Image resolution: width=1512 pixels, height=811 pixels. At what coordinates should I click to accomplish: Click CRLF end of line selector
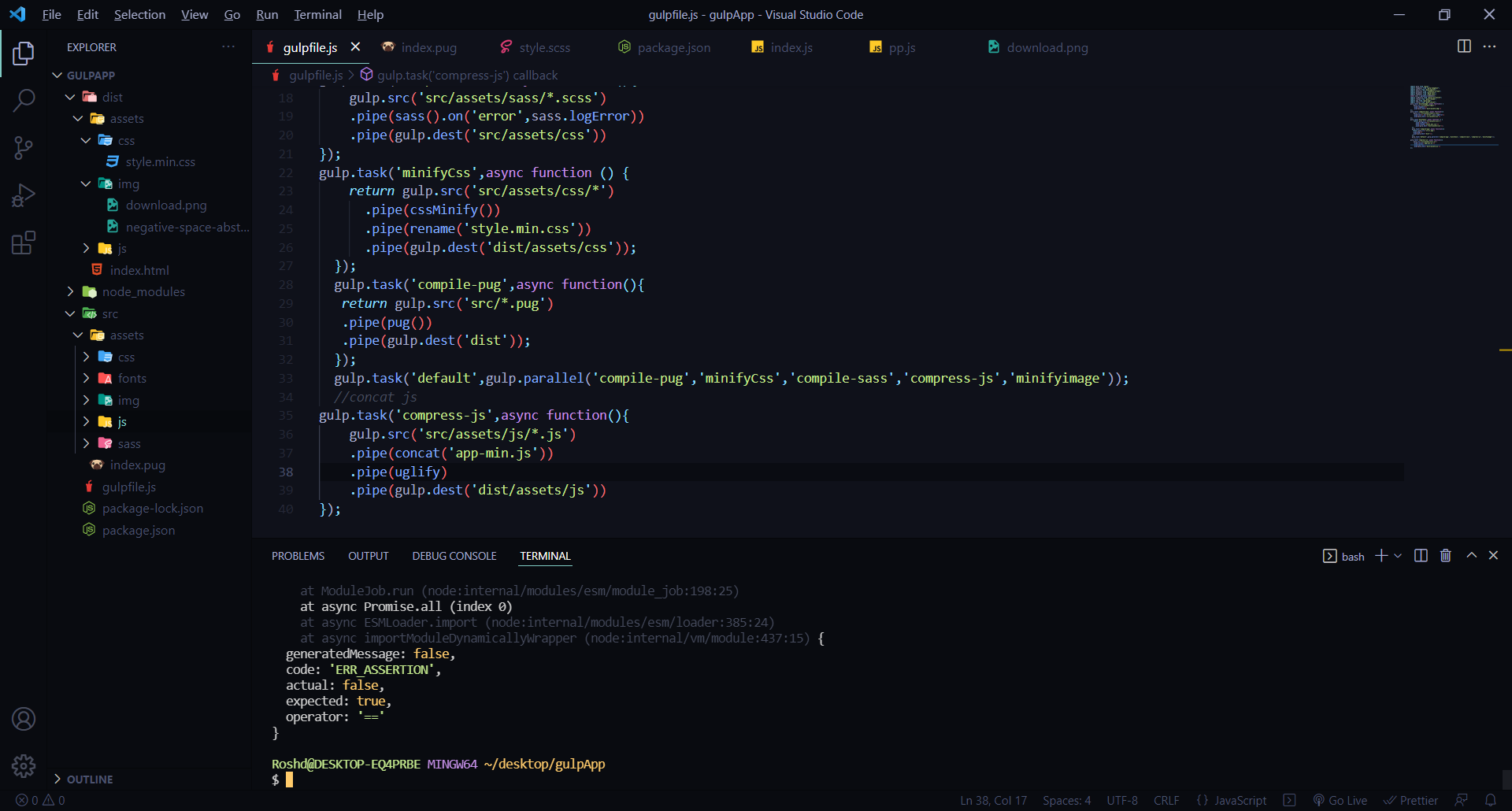(1166, 800)
